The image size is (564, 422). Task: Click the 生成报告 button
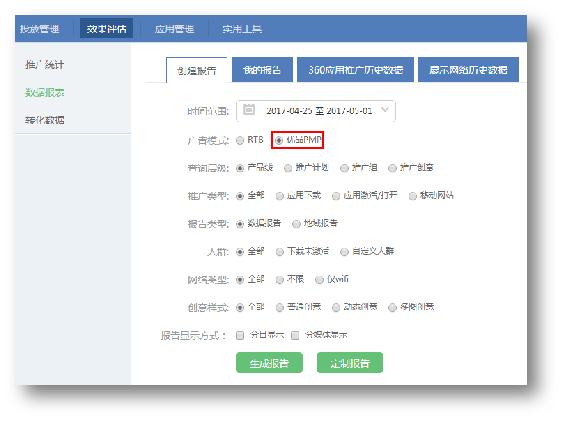pyautogui.click(x=269, y=363)
